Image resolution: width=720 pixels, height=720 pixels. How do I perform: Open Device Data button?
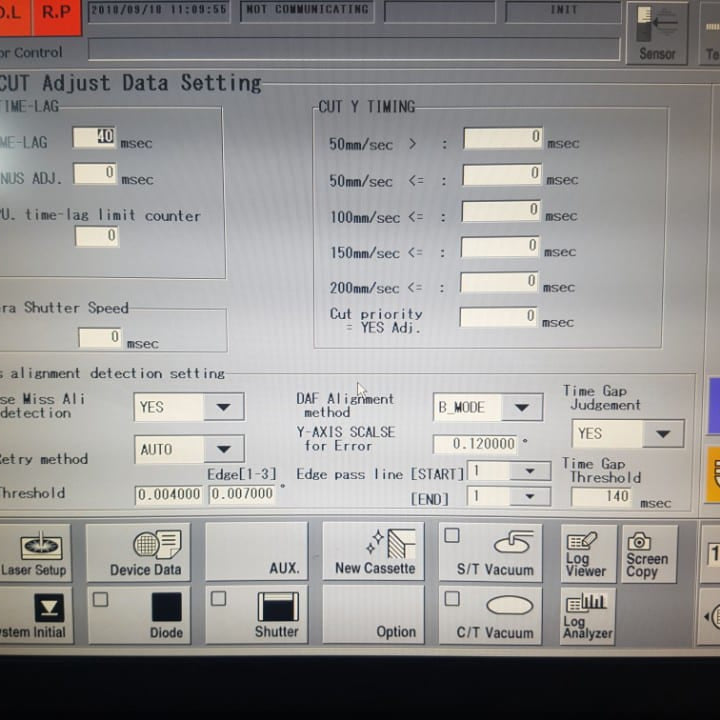(138, 553)
